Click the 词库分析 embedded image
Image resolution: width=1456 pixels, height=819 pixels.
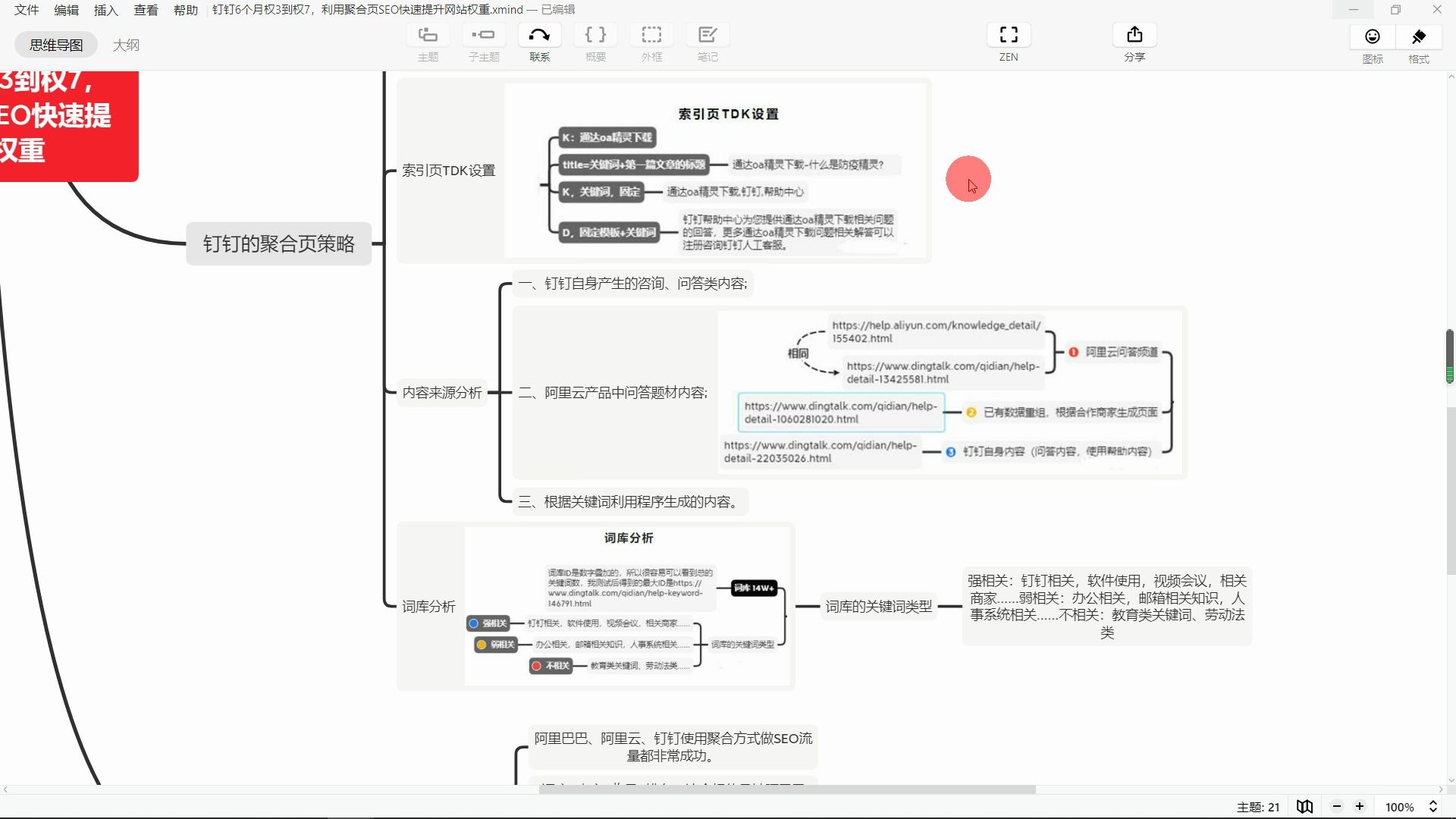pos(628,606)
